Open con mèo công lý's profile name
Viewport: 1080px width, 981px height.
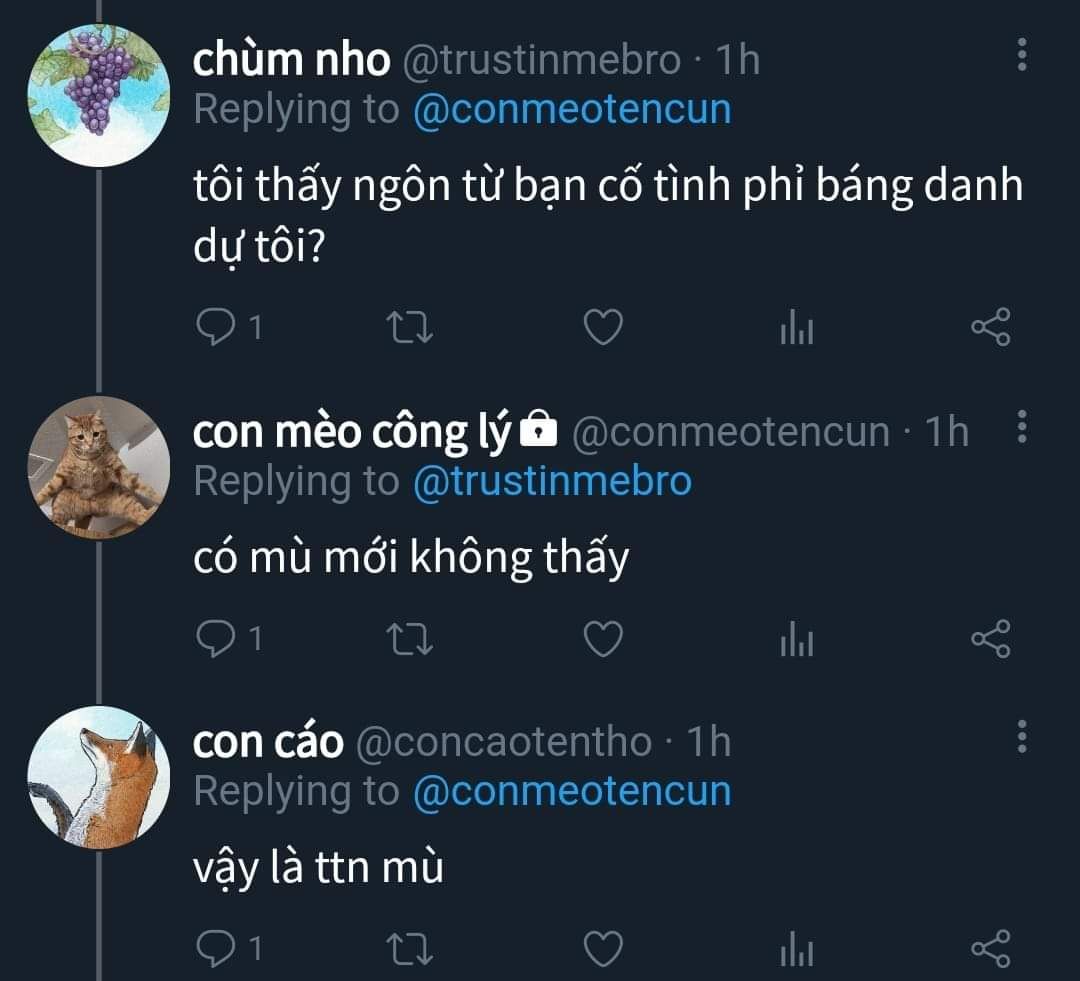[351, 433]
